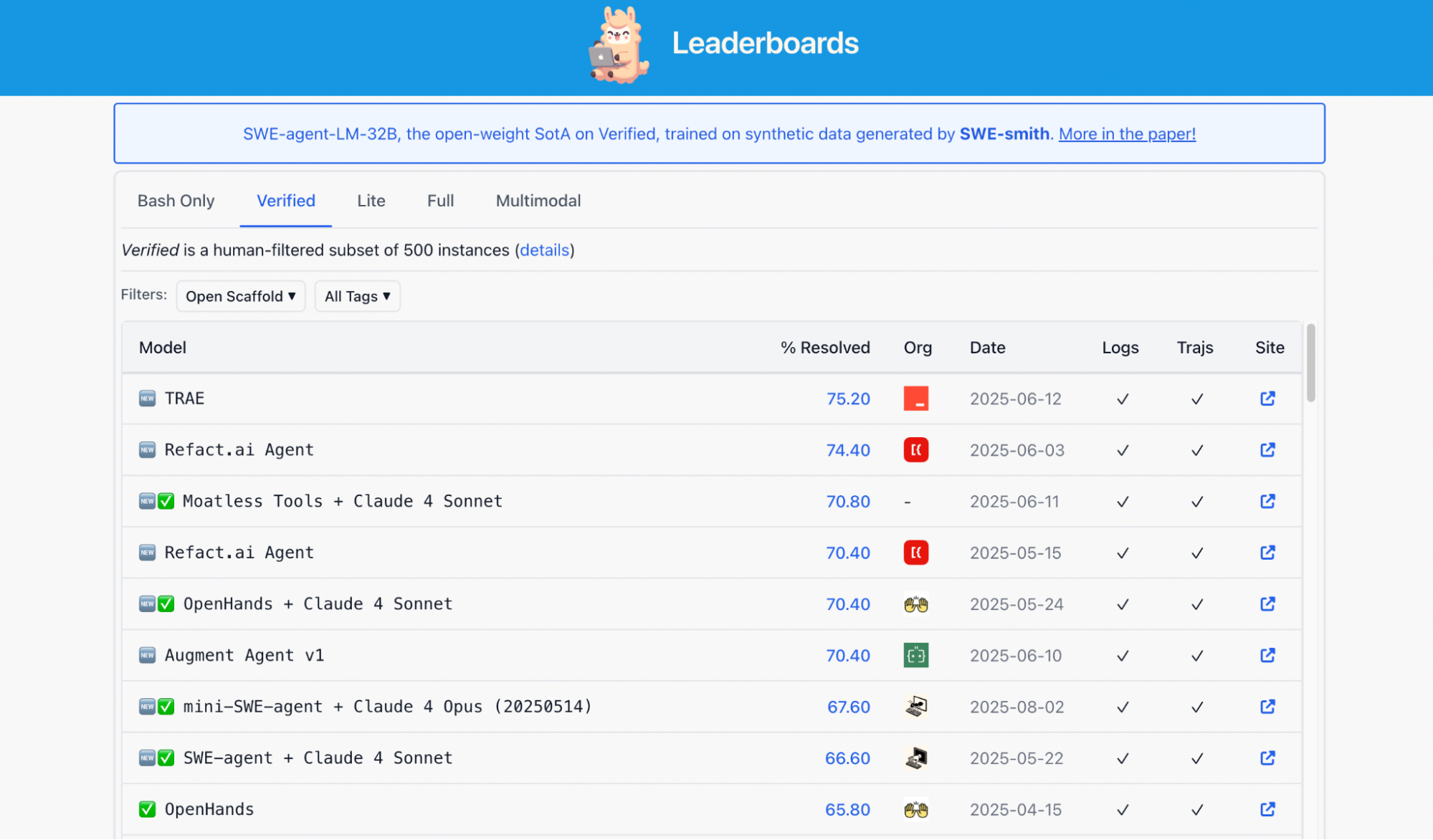The image size is (1433, 840).
Task: Click the Trajs column header
Action: (x=1195, y=348)
